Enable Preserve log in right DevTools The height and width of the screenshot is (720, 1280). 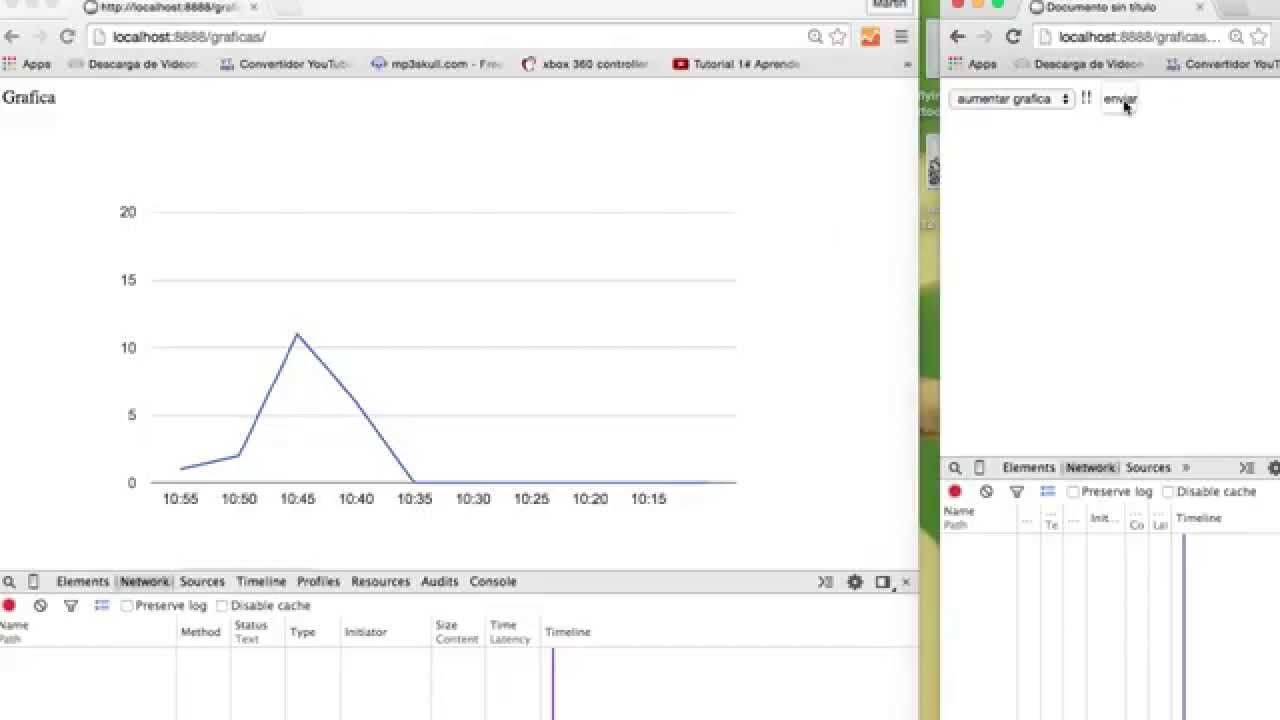click(x=1073, y=492)
